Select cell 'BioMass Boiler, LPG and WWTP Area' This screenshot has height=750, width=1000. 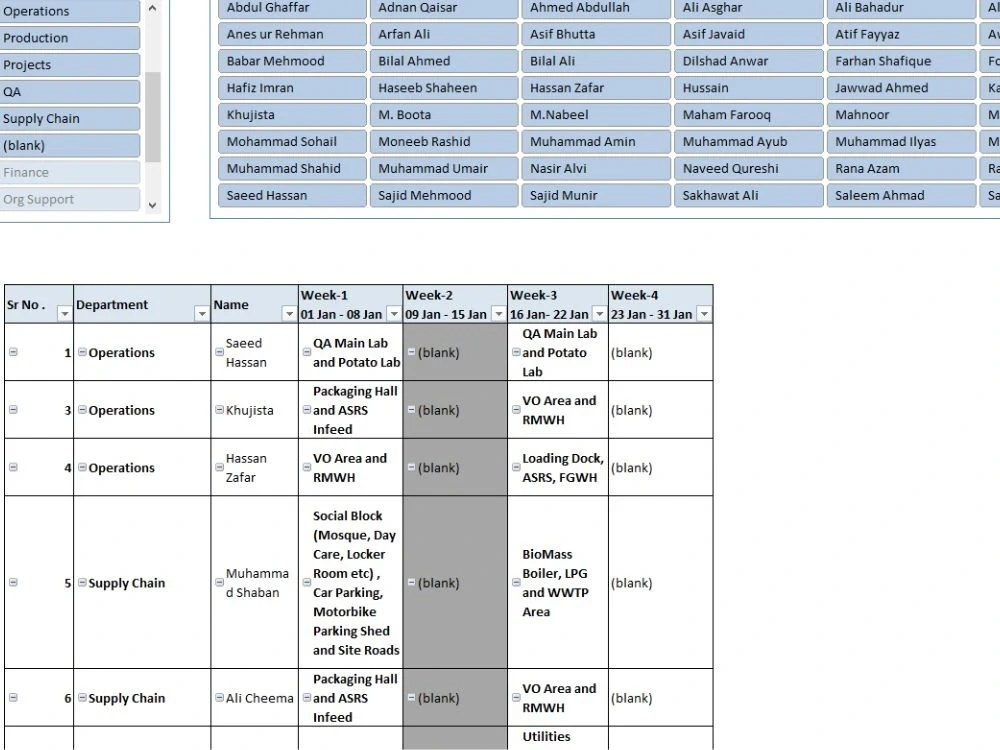click(x=558, y=582)
